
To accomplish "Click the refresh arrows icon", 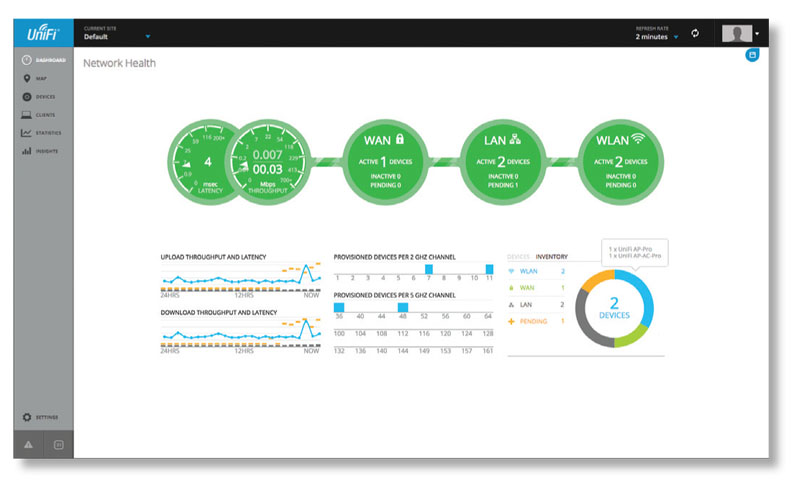I will point(695,33).
